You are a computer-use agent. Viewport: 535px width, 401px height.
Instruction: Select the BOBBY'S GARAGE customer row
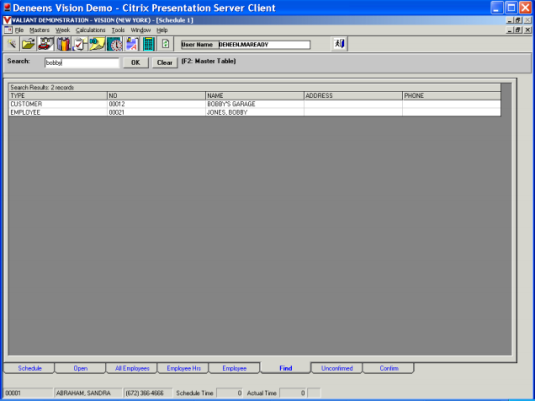coord(255,104)
